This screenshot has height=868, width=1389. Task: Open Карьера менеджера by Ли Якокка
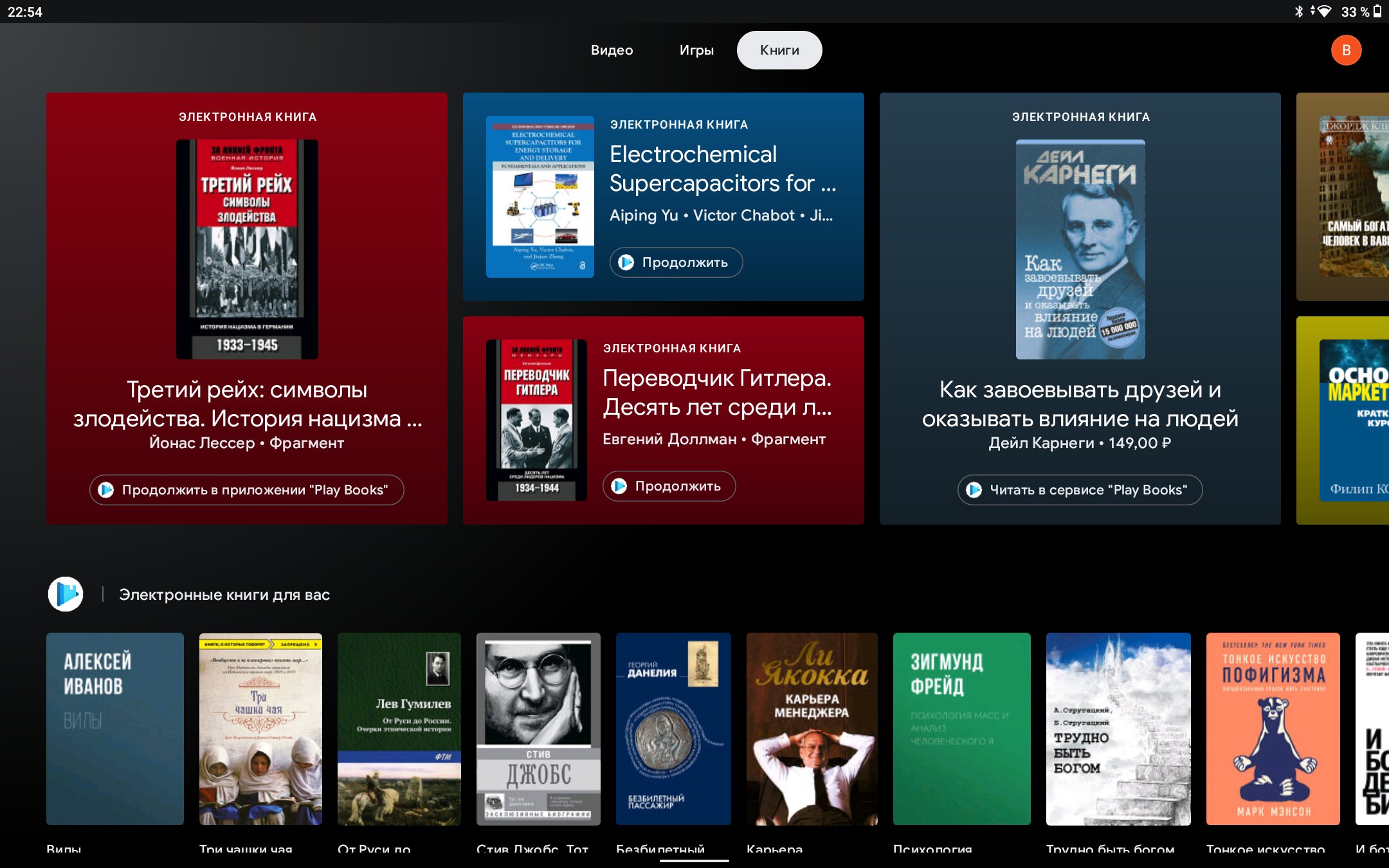812,728
